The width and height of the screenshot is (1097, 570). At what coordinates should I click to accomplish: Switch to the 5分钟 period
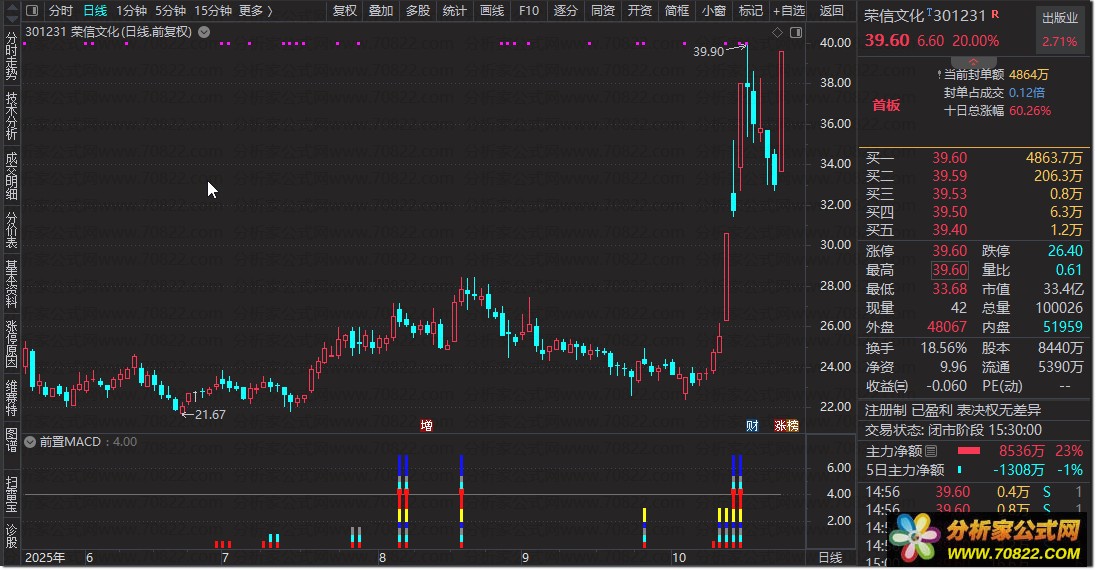(171, 10)
